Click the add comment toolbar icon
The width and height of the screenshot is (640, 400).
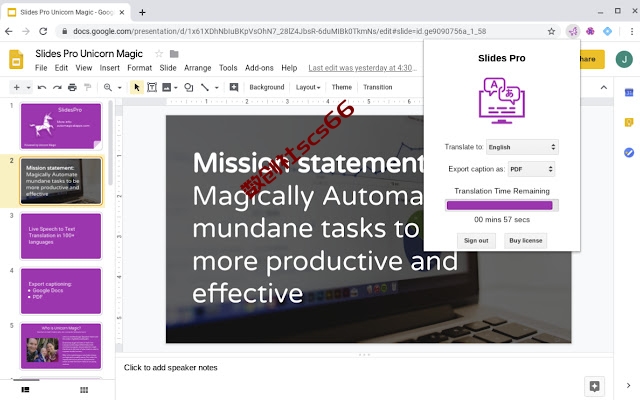[x=234, y=87]
